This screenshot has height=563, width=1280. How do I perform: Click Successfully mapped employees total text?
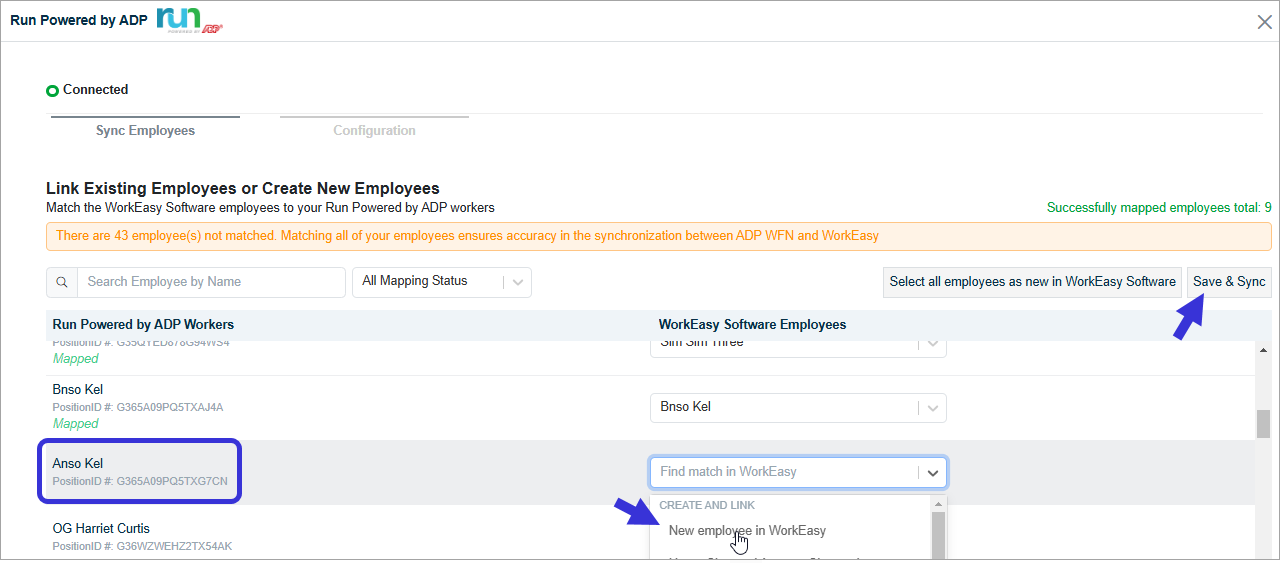(1159, 208)
